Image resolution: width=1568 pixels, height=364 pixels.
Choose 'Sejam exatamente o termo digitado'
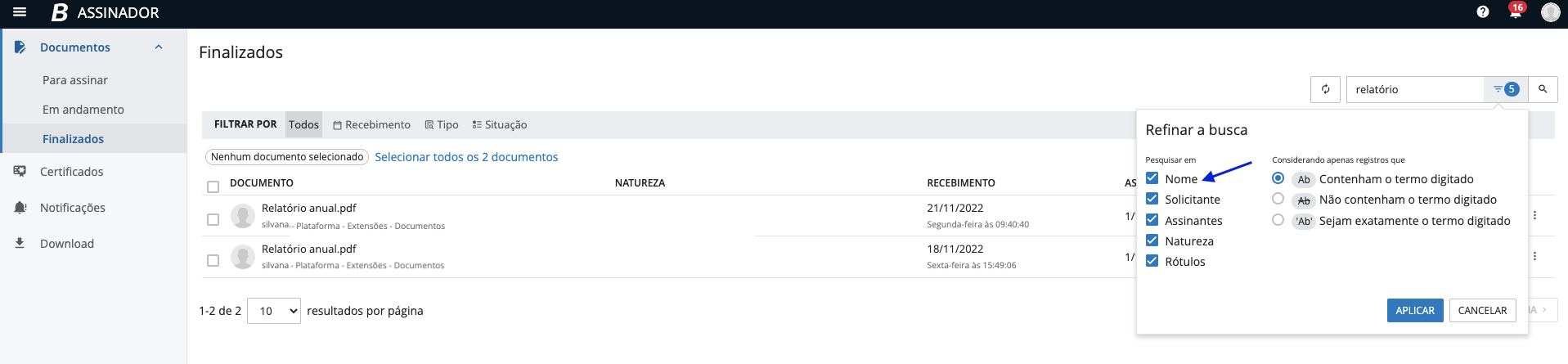[1278, 220]
